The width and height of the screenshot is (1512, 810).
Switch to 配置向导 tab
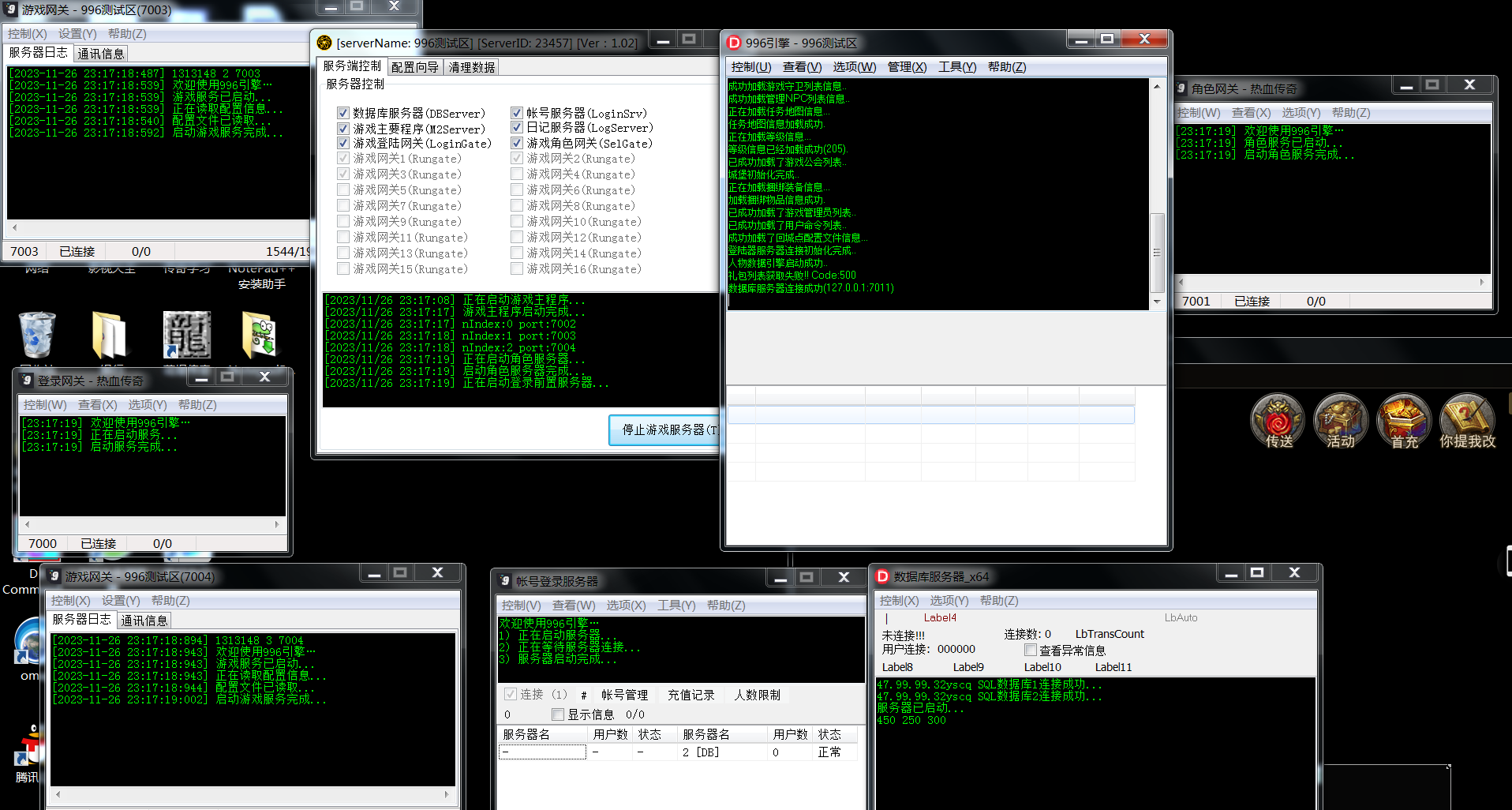pos(415,67)
